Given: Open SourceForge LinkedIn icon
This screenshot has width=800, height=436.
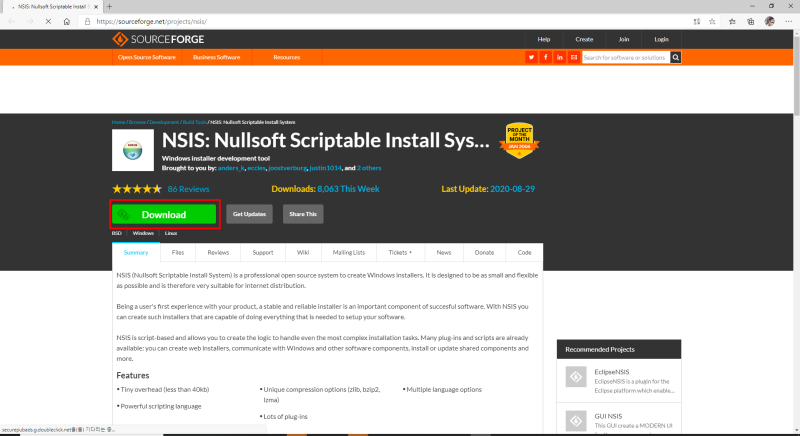Looking at the screenshot, I should [x=560, y=57].
